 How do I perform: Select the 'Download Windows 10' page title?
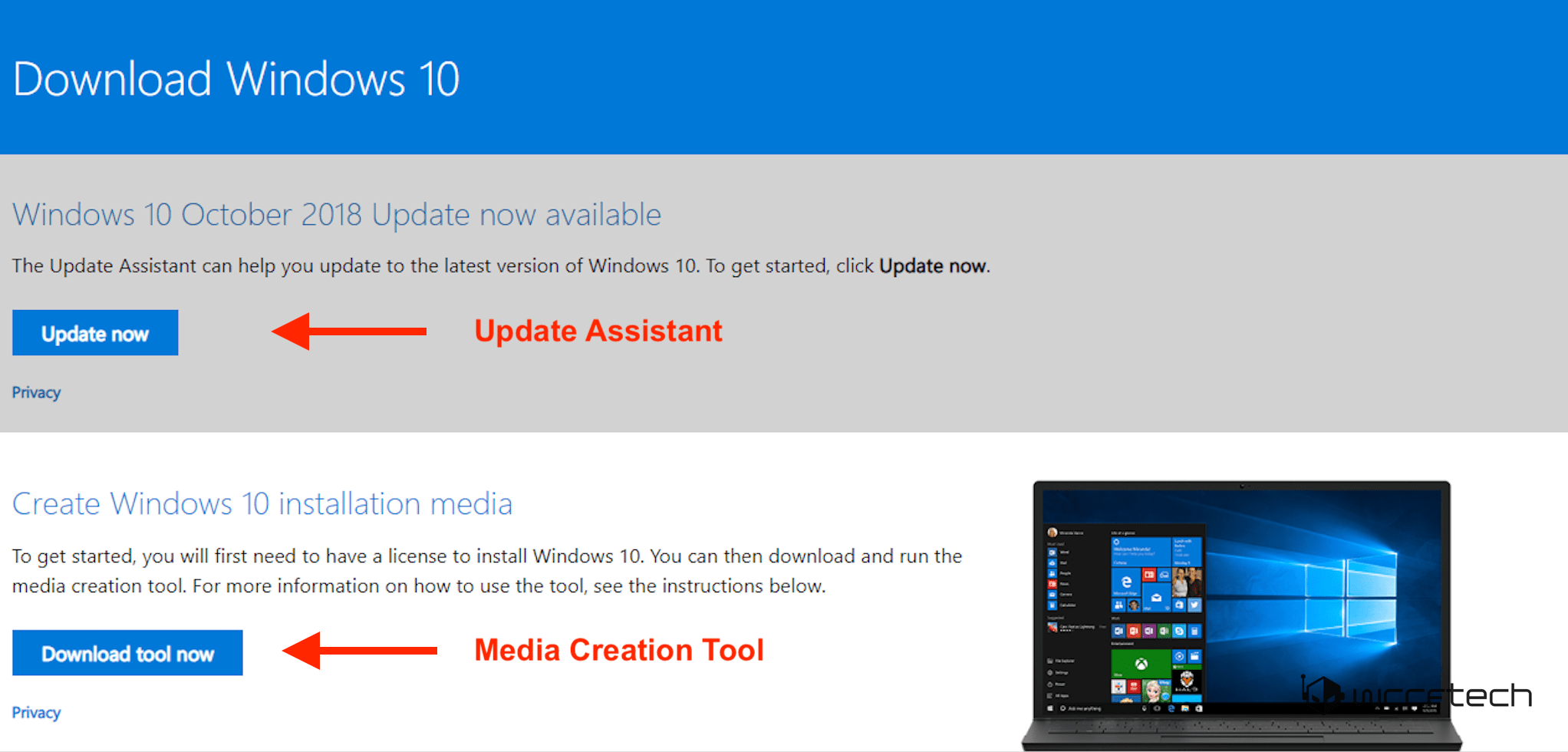(236, 79)
